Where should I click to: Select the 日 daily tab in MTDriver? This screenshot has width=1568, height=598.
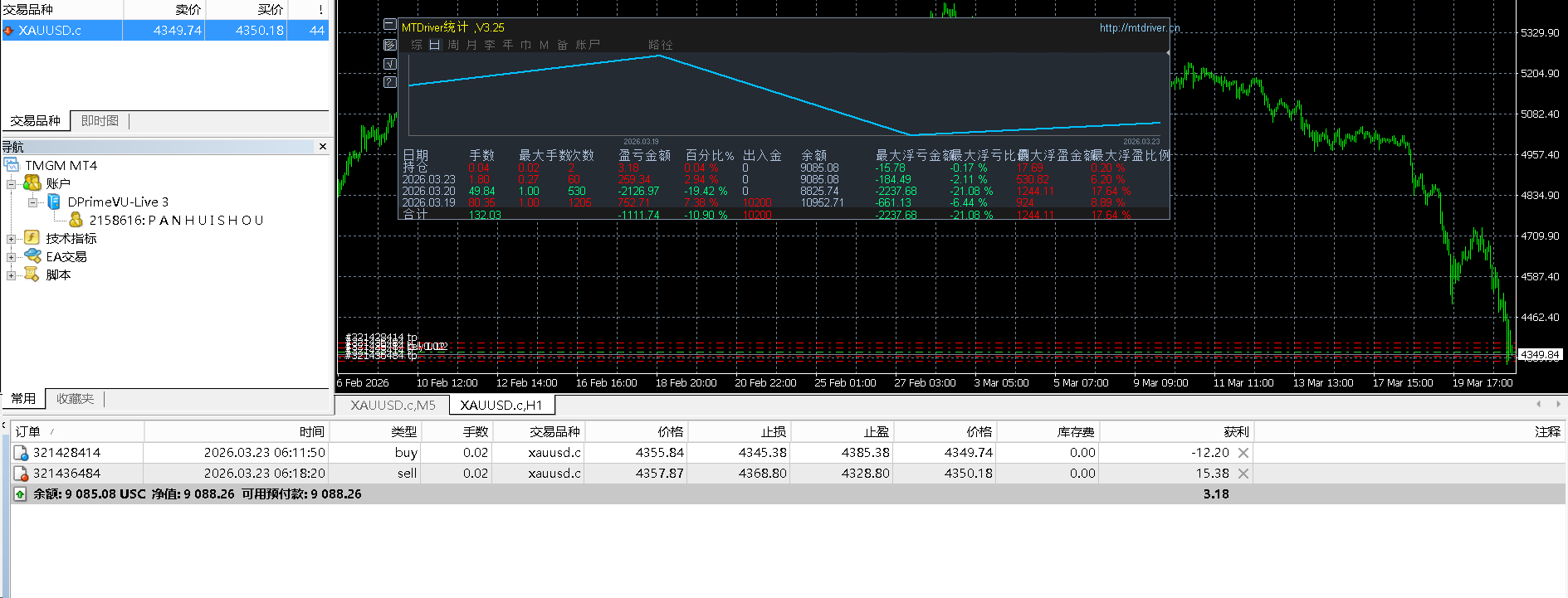435,45
